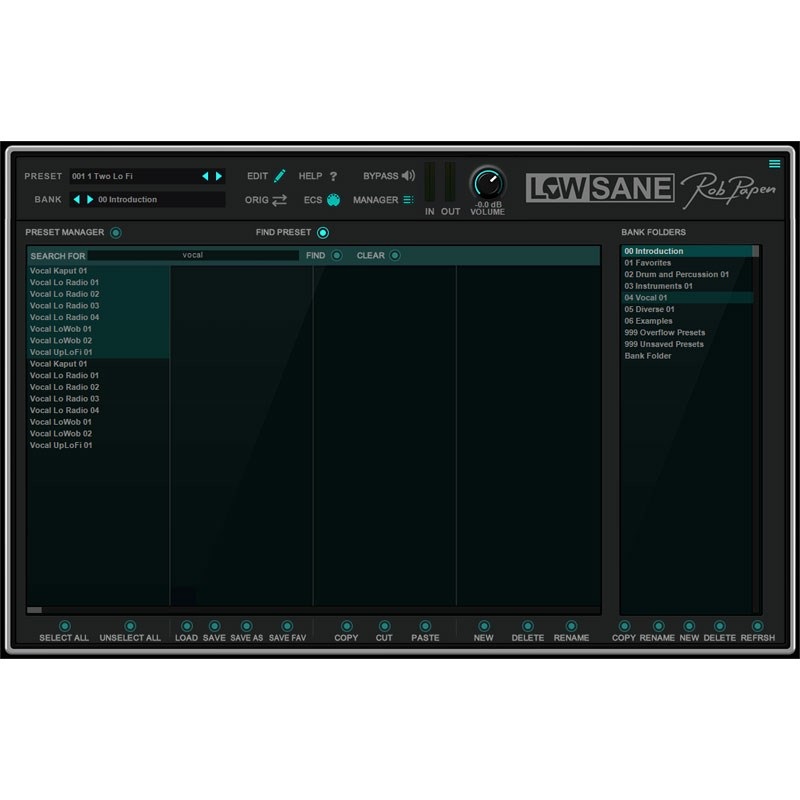This screenshot has width=800, height=800.
Task: Select 02 Drum and Percussion 01 folder
Action: tap(687, 274)
